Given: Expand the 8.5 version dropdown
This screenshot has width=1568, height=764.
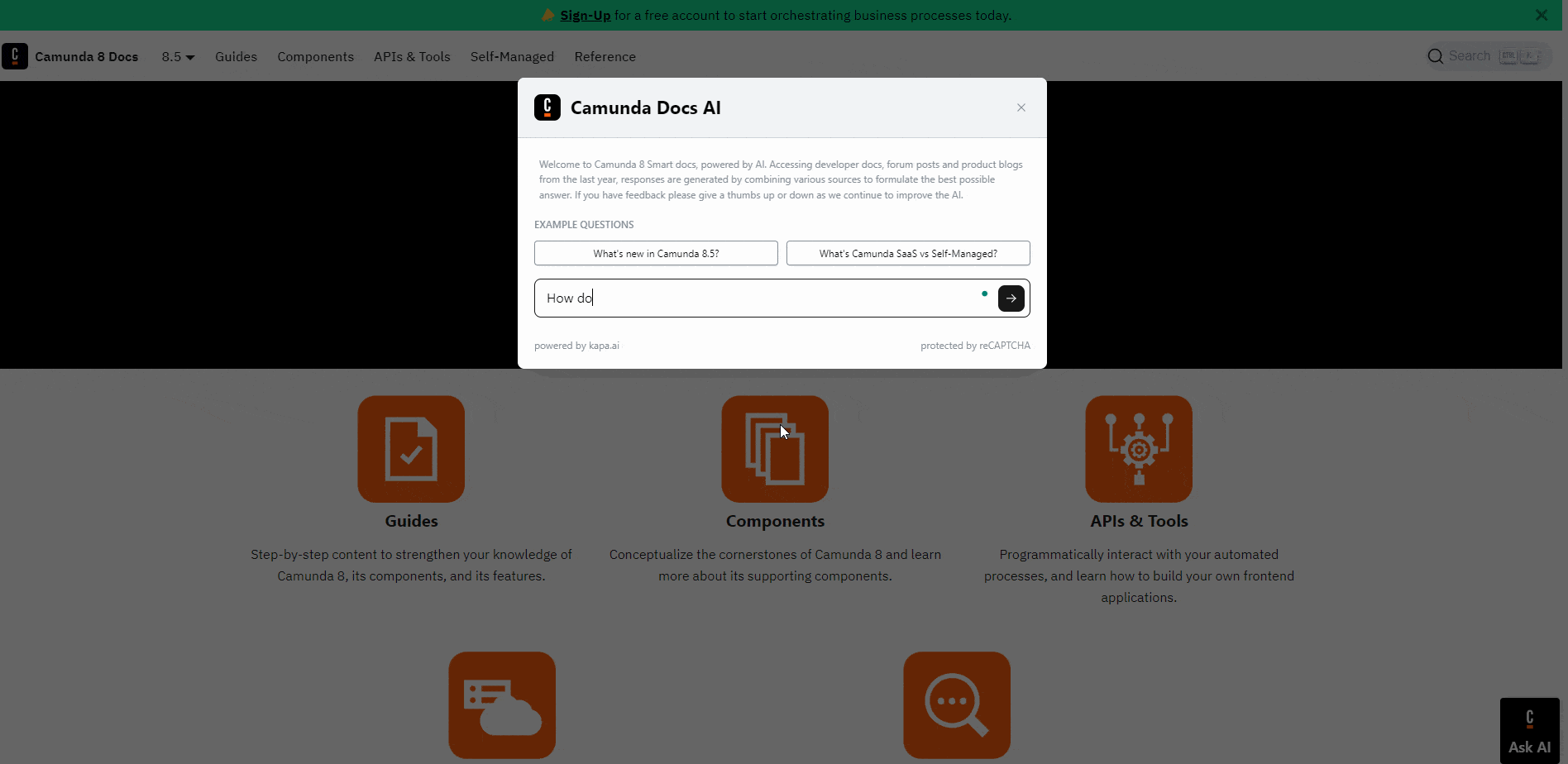Looking at the screenshot, I should coord(178,56).
